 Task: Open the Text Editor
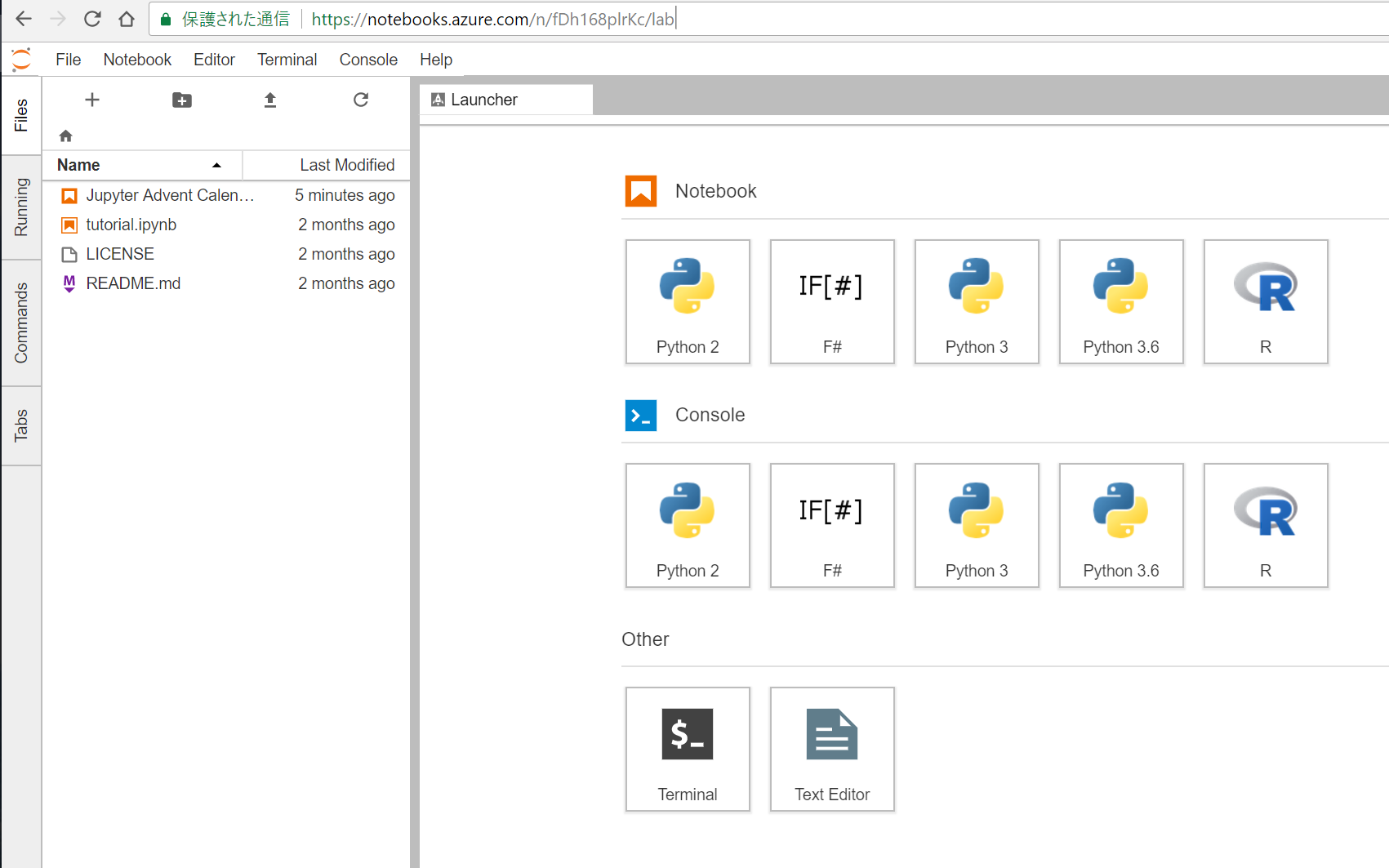tap(832, 749)
